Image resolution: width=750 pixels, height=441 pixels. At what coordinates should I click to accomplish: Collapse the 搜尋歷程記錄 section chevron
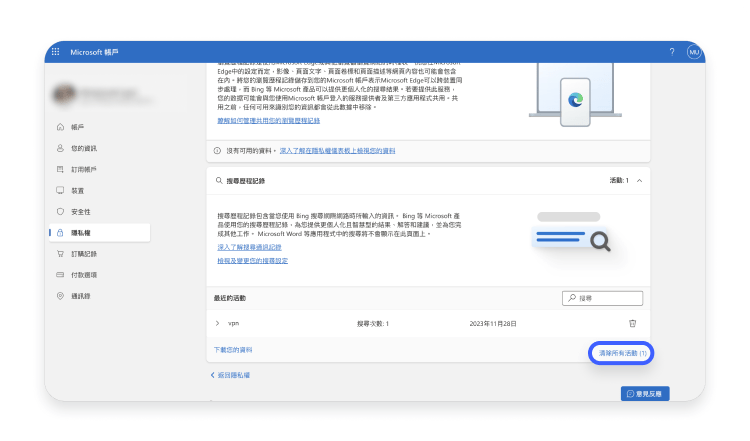coord(640,180)
